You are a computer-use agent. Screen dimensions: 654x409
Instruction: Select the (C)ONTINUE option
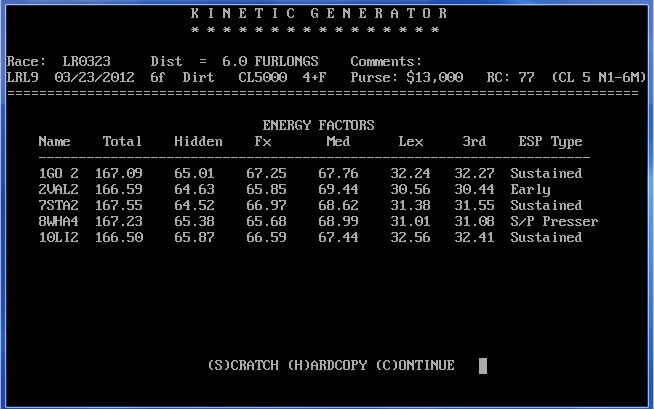click(x=415, y=366)
